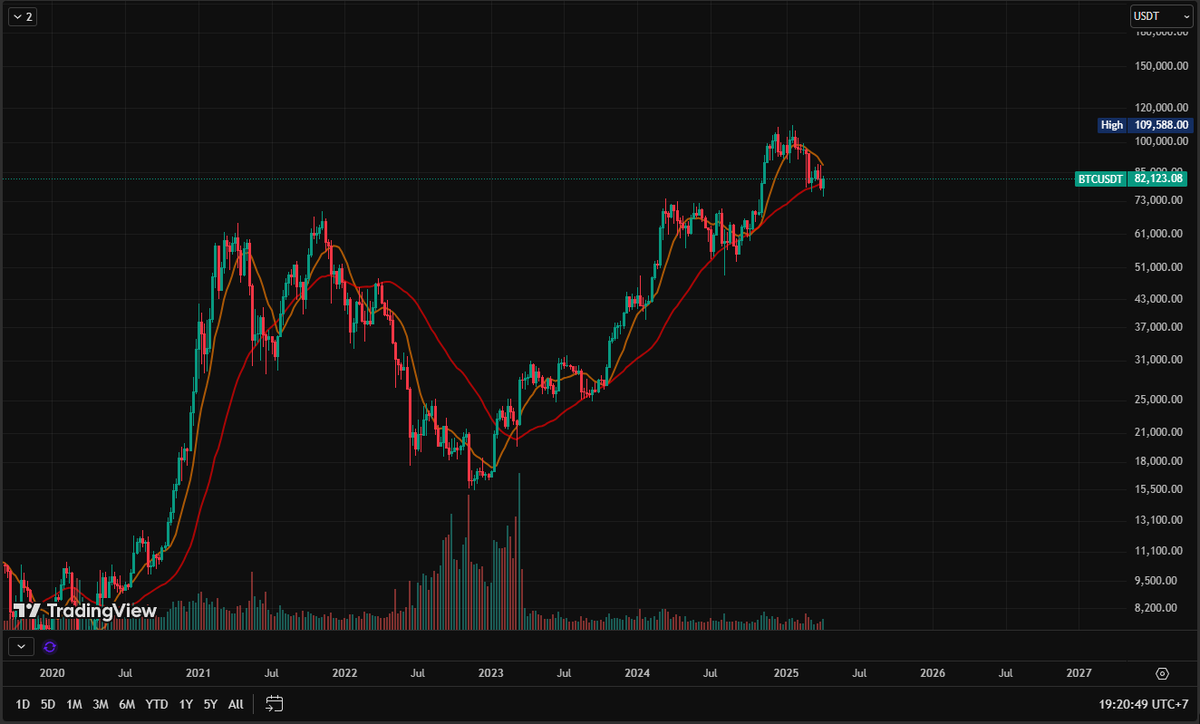
Task: Click the 2026 label on time axis
Action: pos(932,674)
